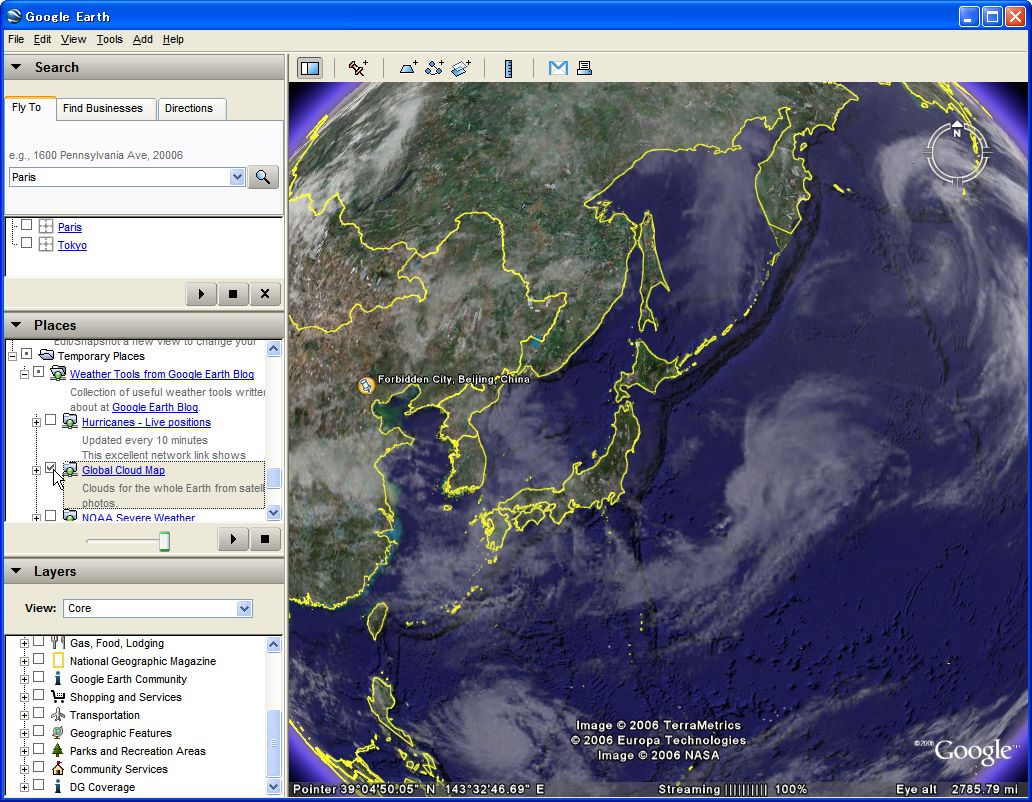1032x802 pixels.
Task: Click the National Geographic Magazine icon
Action: tap(58, 661)
